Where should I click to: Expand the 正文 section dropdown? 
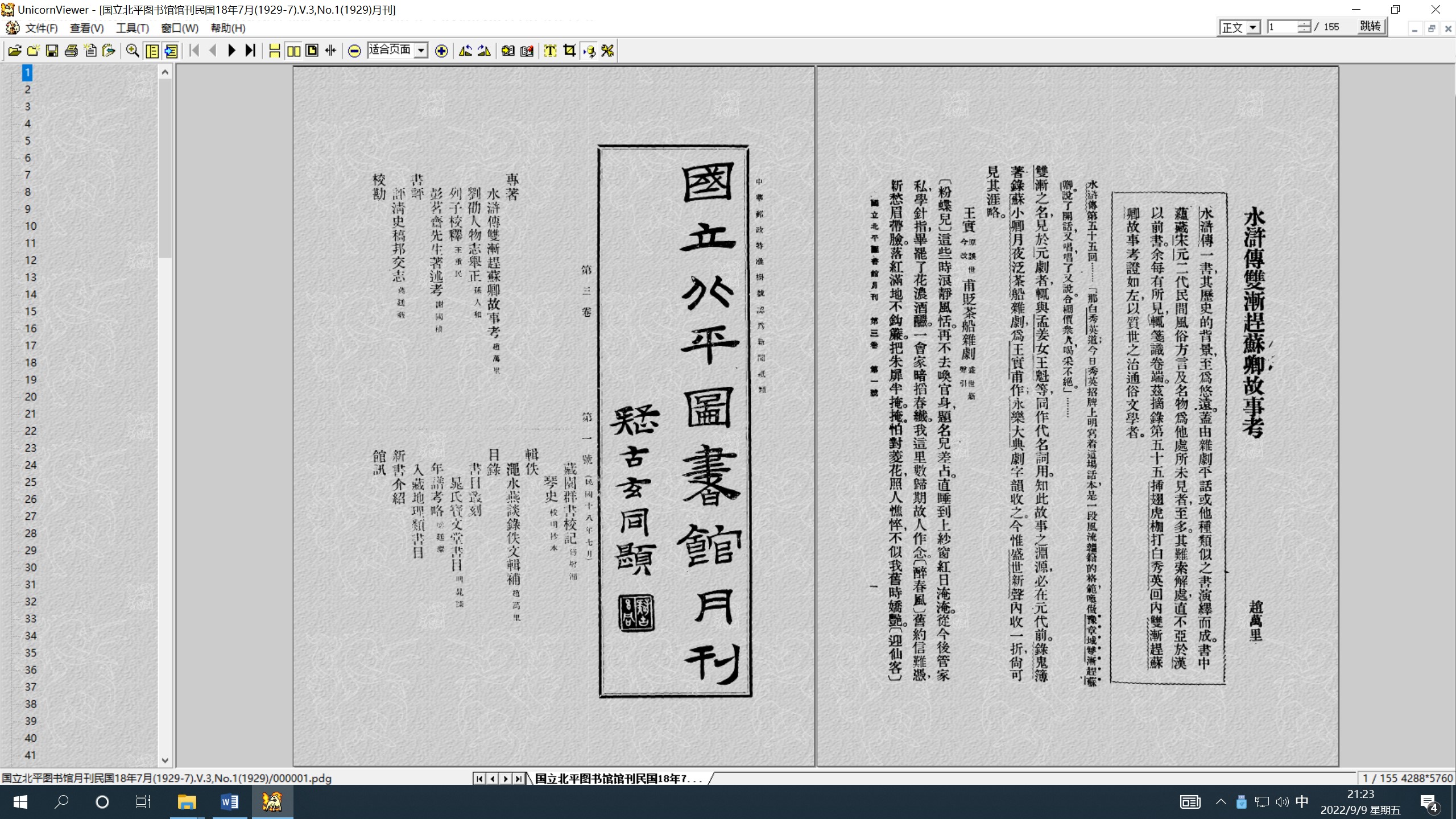pos(1253,27)
